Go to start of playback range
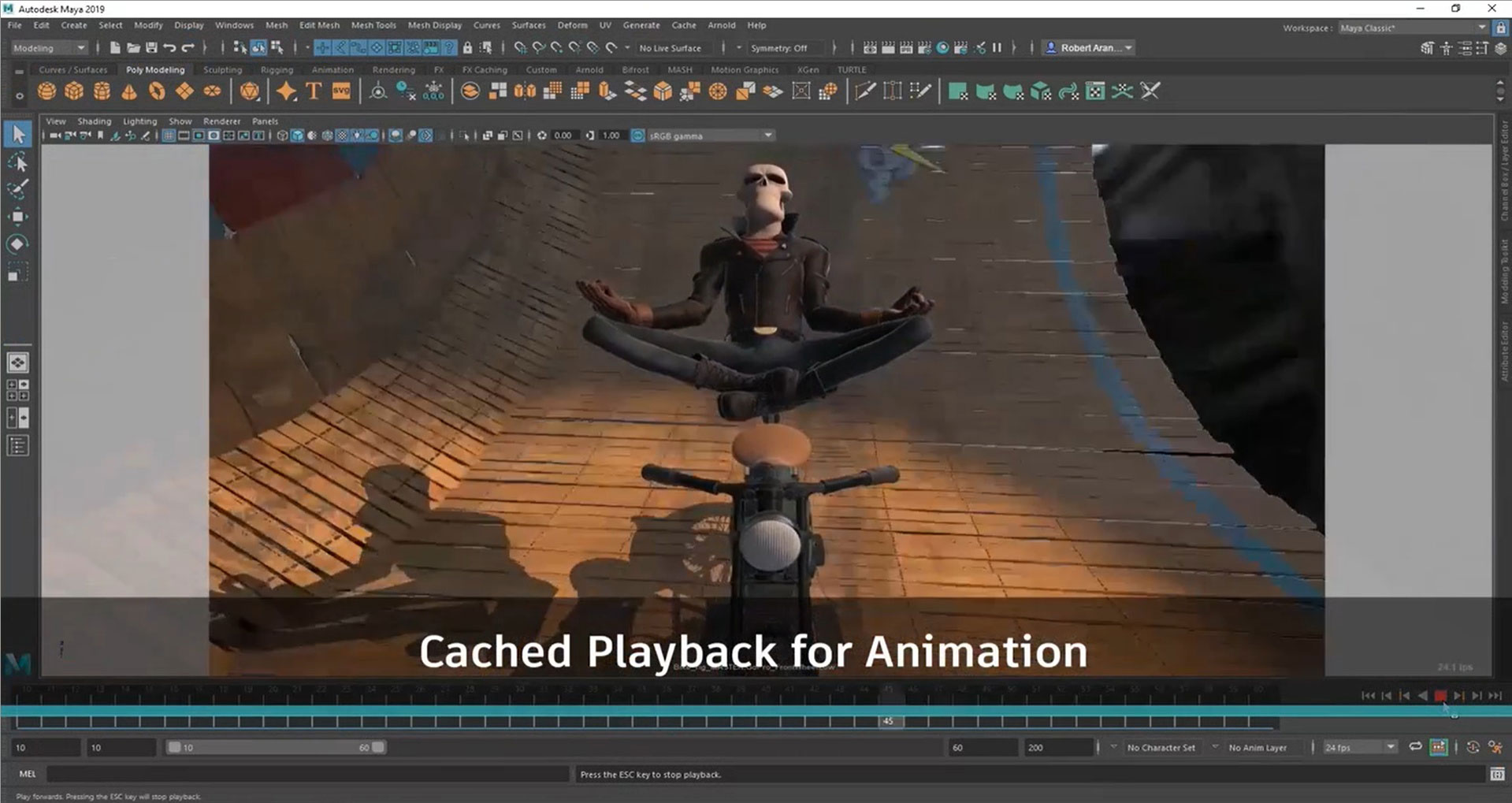The width and height of the screenshot is (1512, 803). [x=1368, y=696]
